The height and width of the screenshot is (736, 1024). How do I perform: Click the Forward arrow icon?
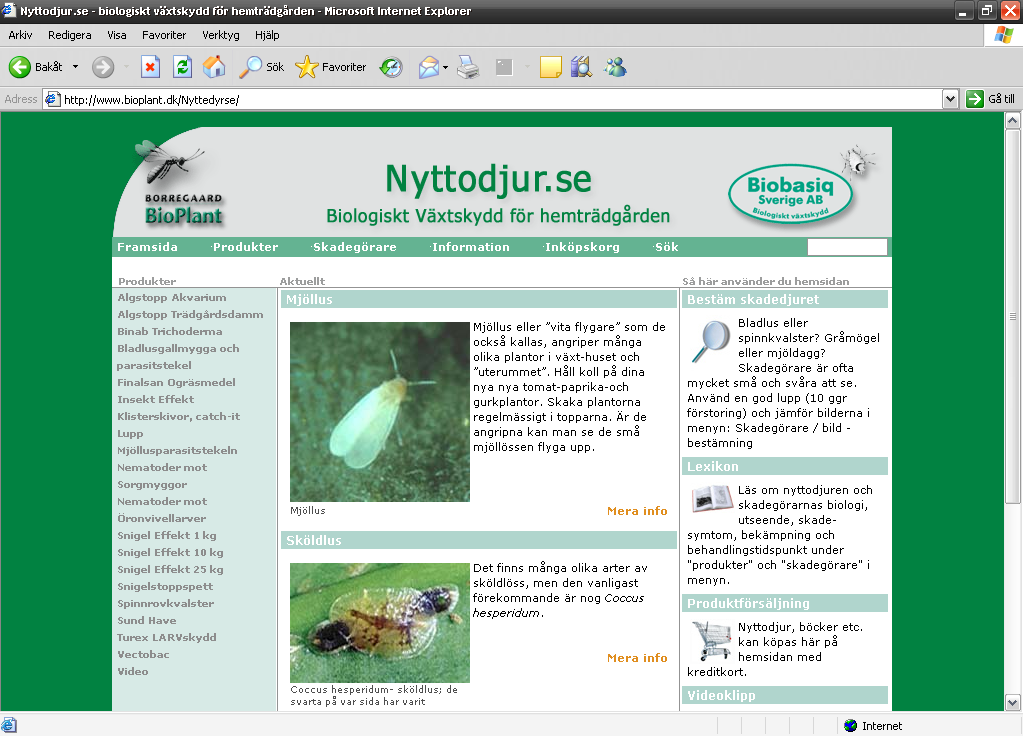click(x=103, y=67)
